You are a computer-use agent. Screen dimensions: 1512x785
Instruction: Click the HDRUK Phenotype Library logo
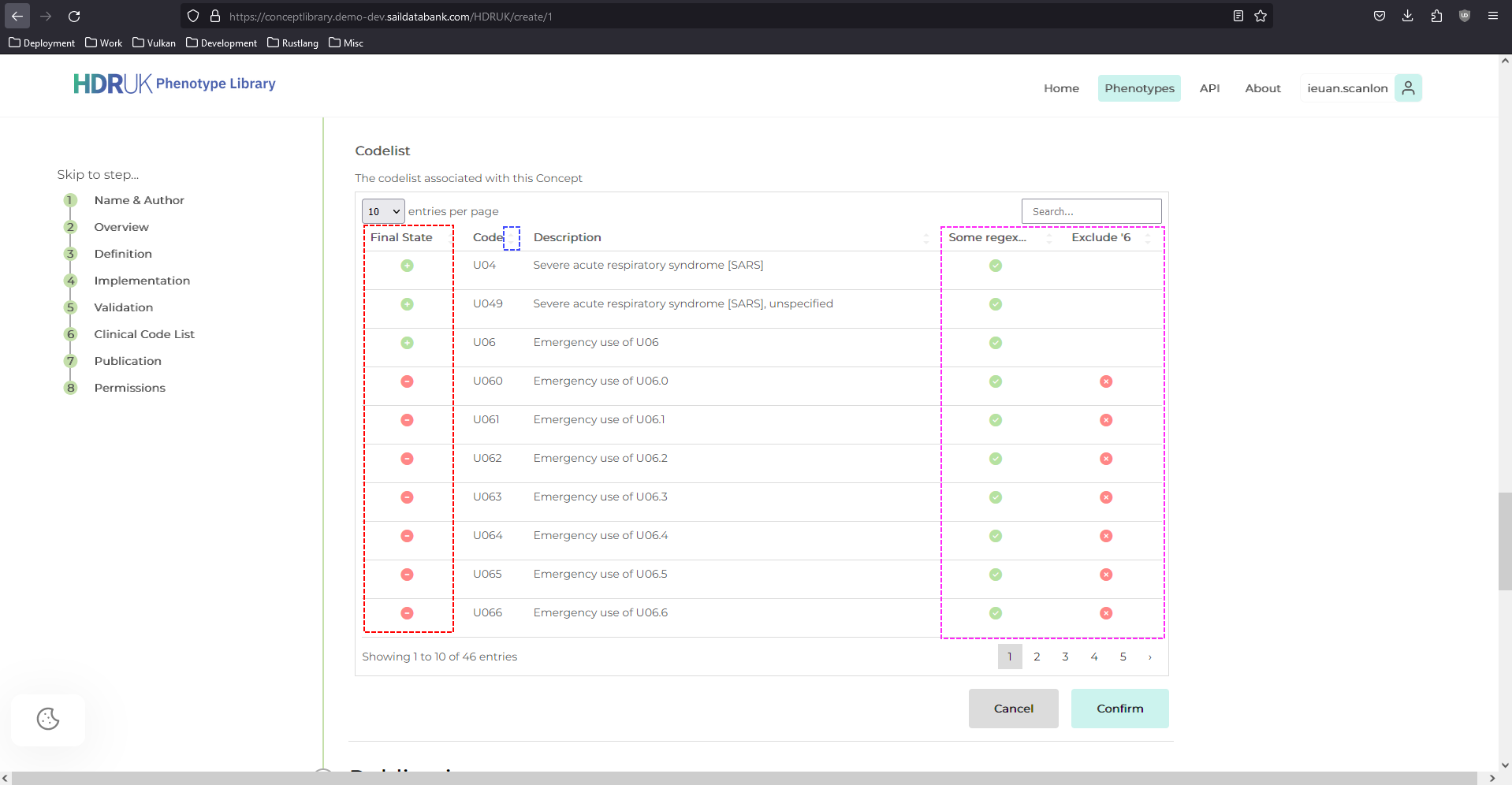(x=174, y=84)
